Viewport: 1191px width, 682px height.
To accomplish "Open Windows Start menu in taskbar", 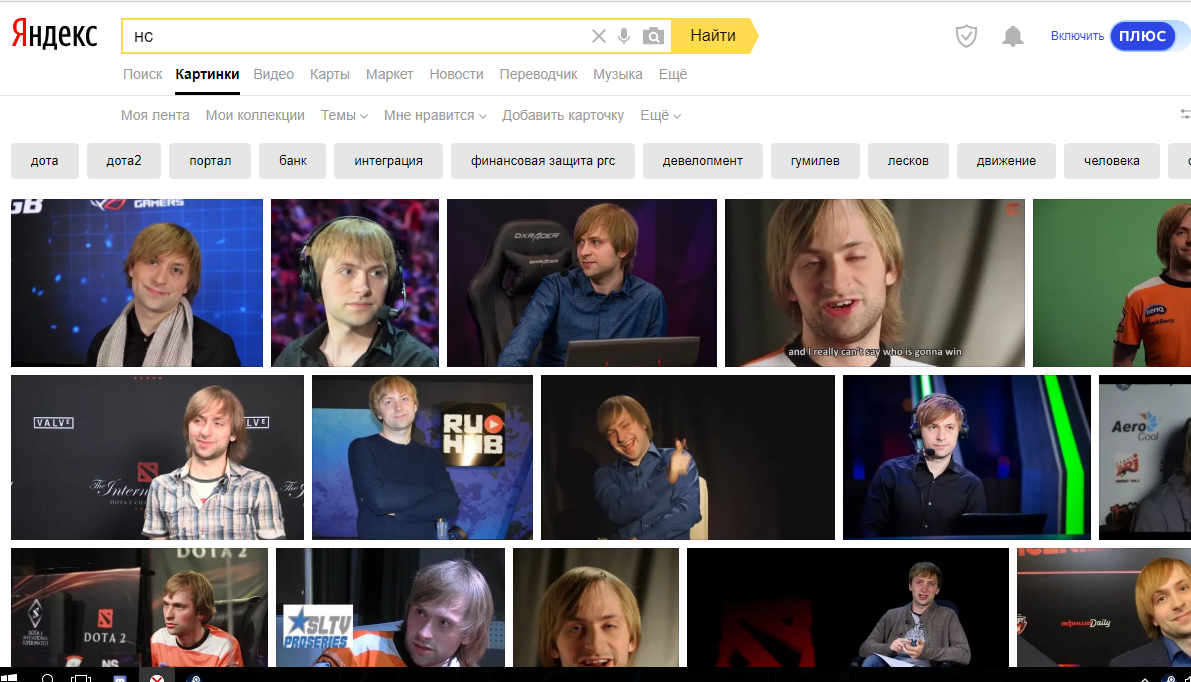I will point(9,677).
